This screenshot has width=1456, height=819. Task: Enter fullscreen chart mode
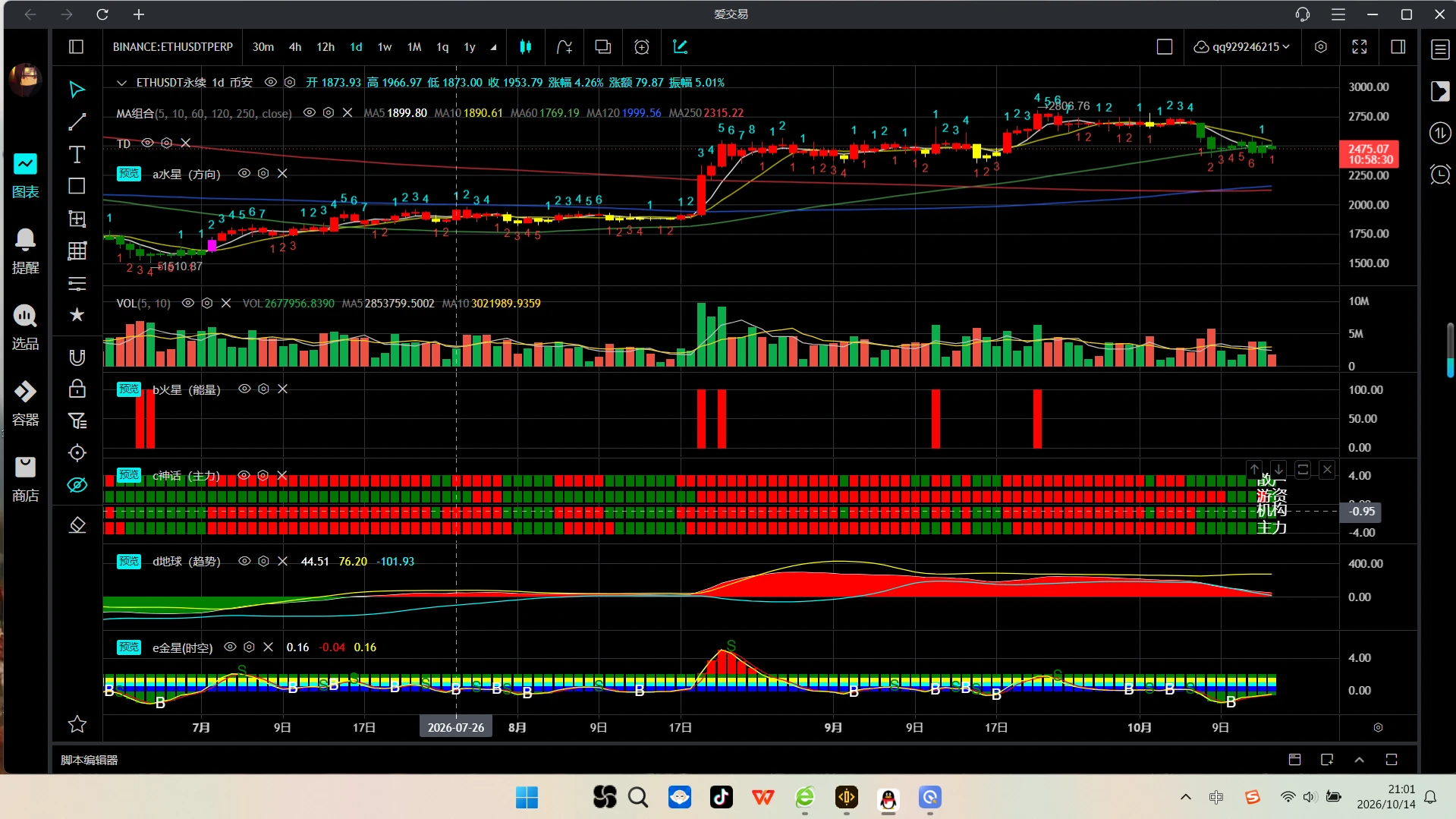[x=1360, y=47]
